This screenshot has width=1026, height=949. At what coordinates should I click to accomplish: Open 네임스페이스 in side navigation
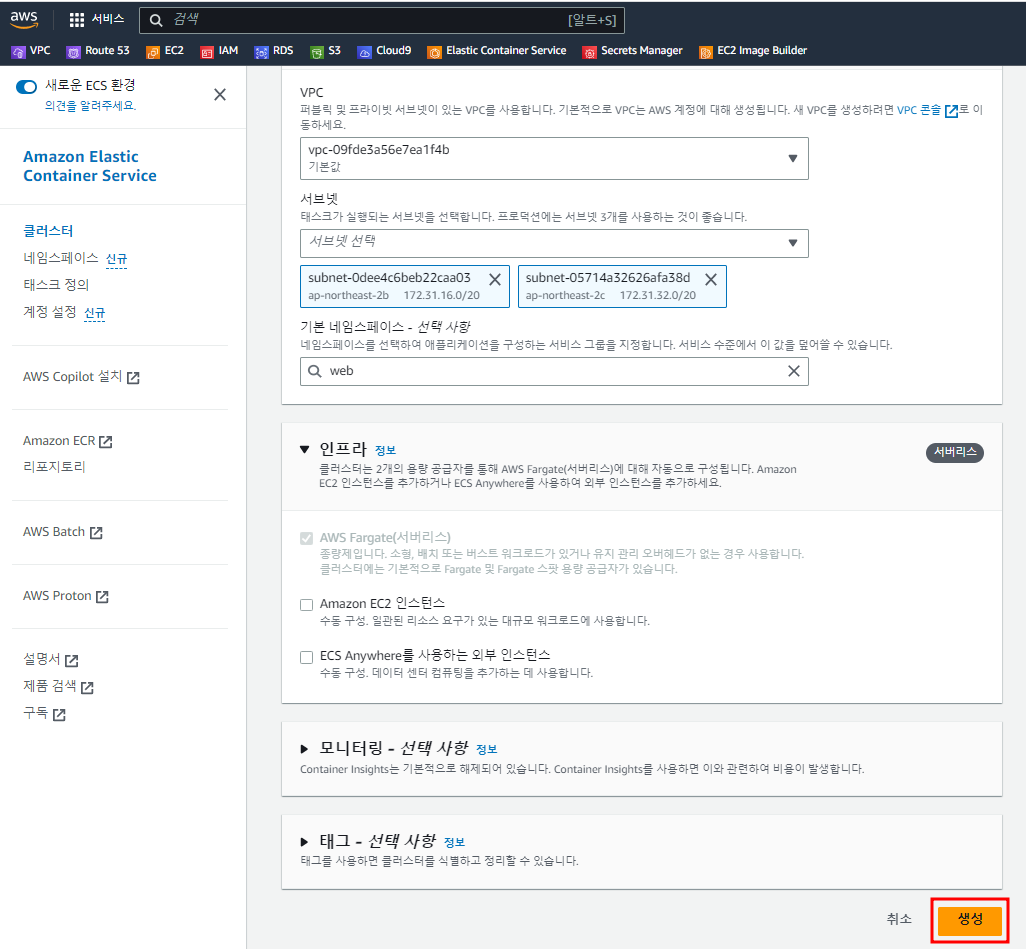click(x=60, y=258)
